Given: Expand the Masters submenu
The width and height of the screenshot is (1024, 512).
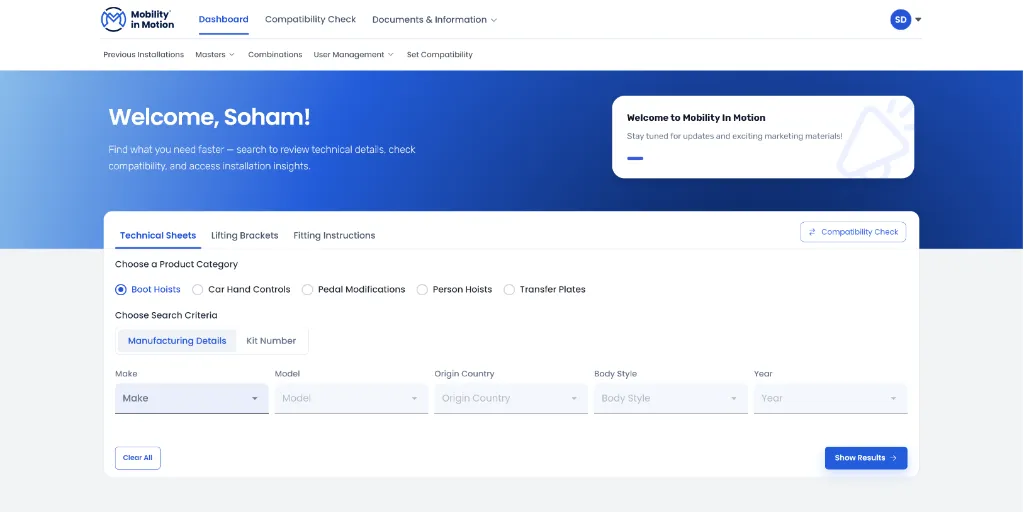Looking at the screenshot, I should click(215, 55).
